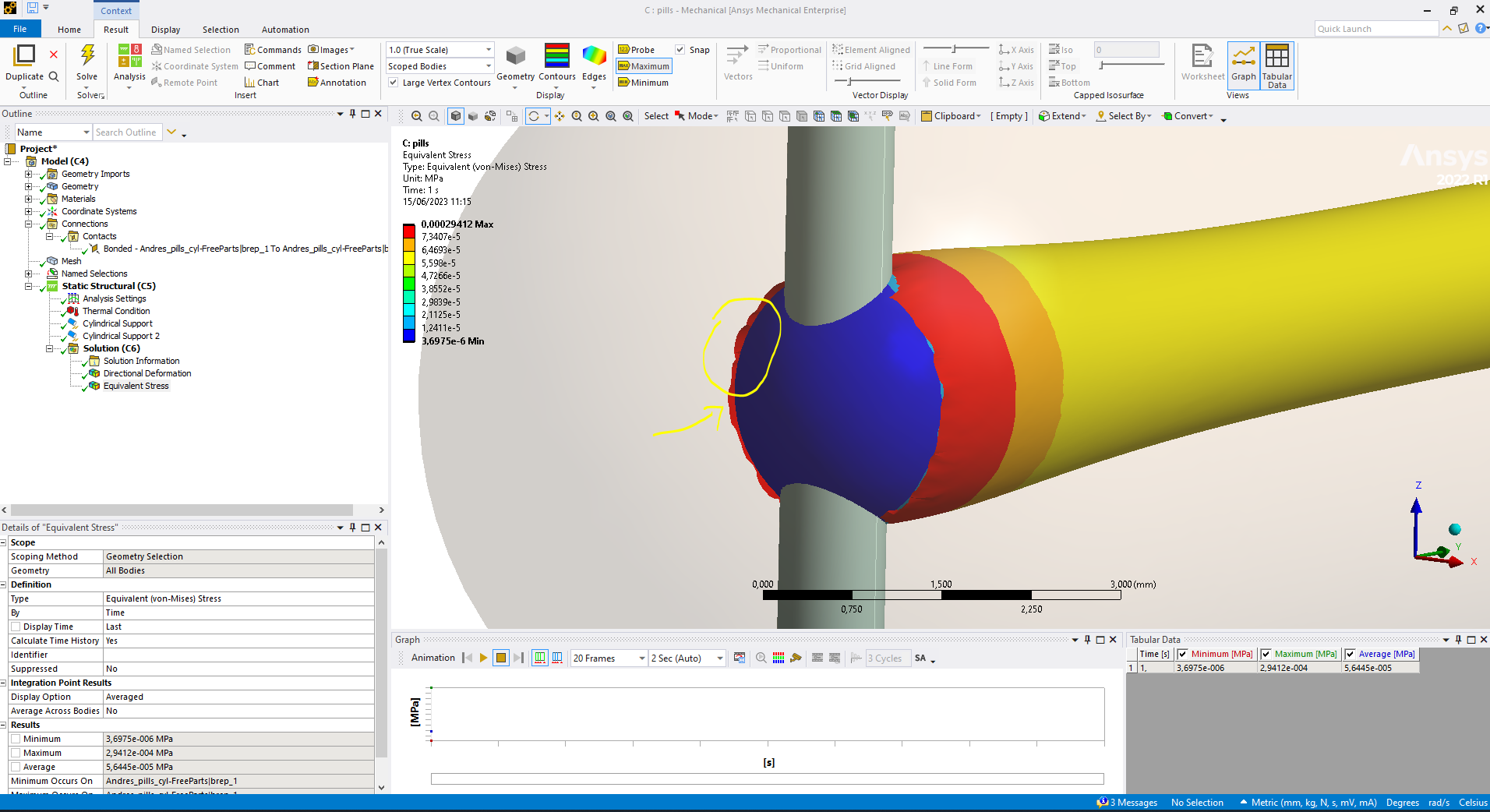The image size is (1490, 812).
Task: Switch to the Display tab
Action: [x=165, y=30]
